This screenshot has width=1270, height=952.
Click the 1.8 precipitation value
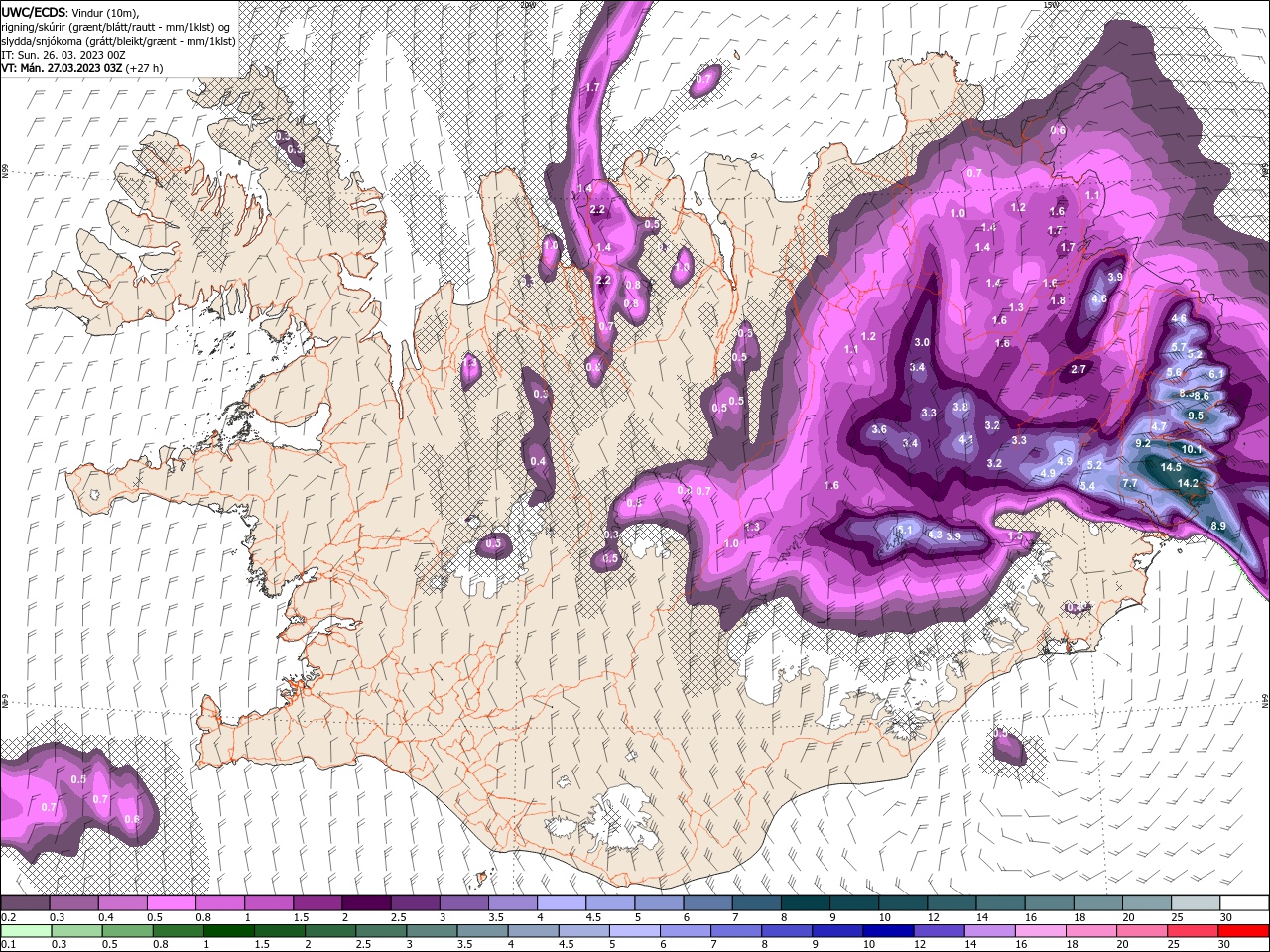1058,300
